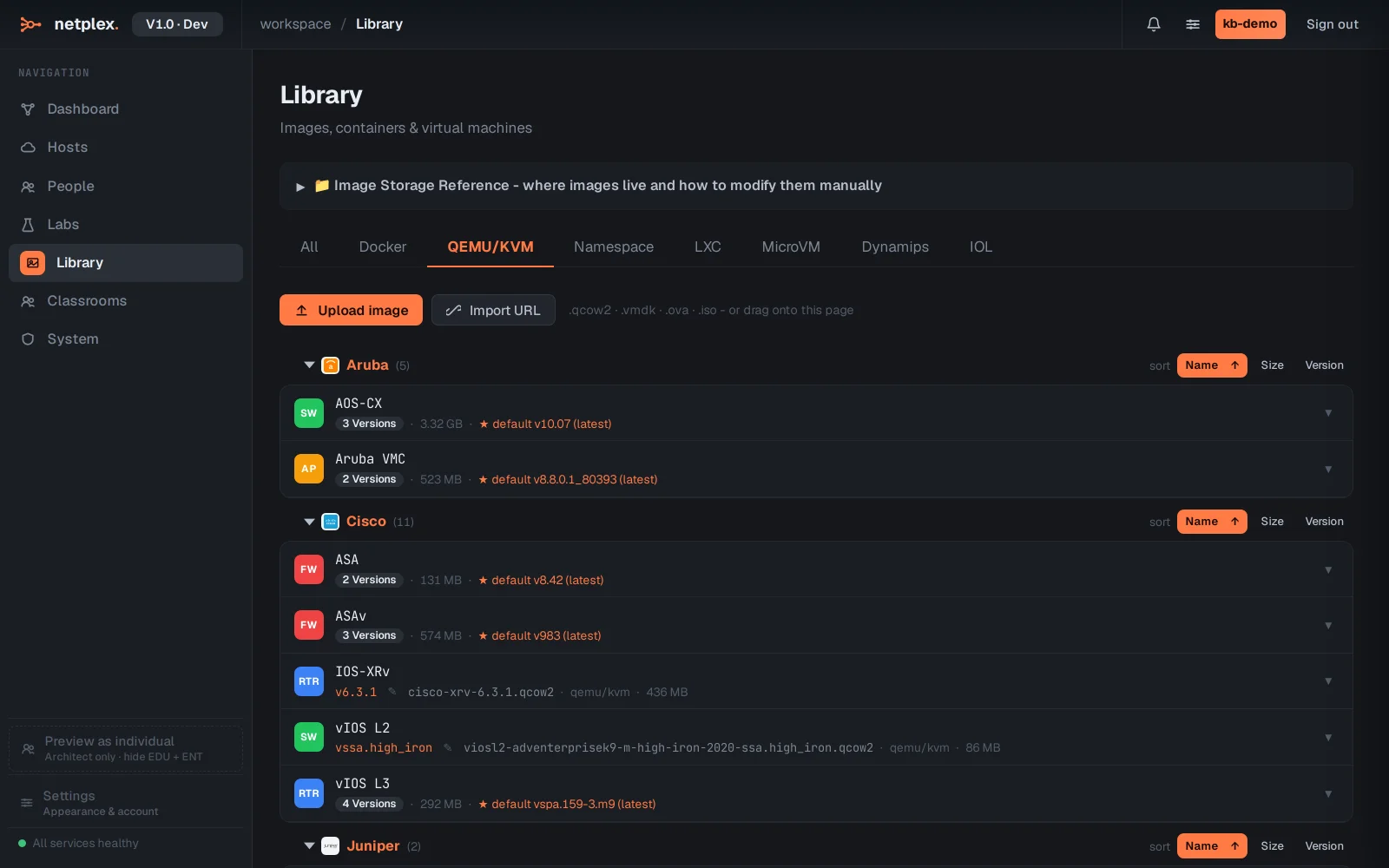Click the V1.0 · Dev version badge
Image resolution: width=1389 pixels, height=868 pixels.
point(177,24)
